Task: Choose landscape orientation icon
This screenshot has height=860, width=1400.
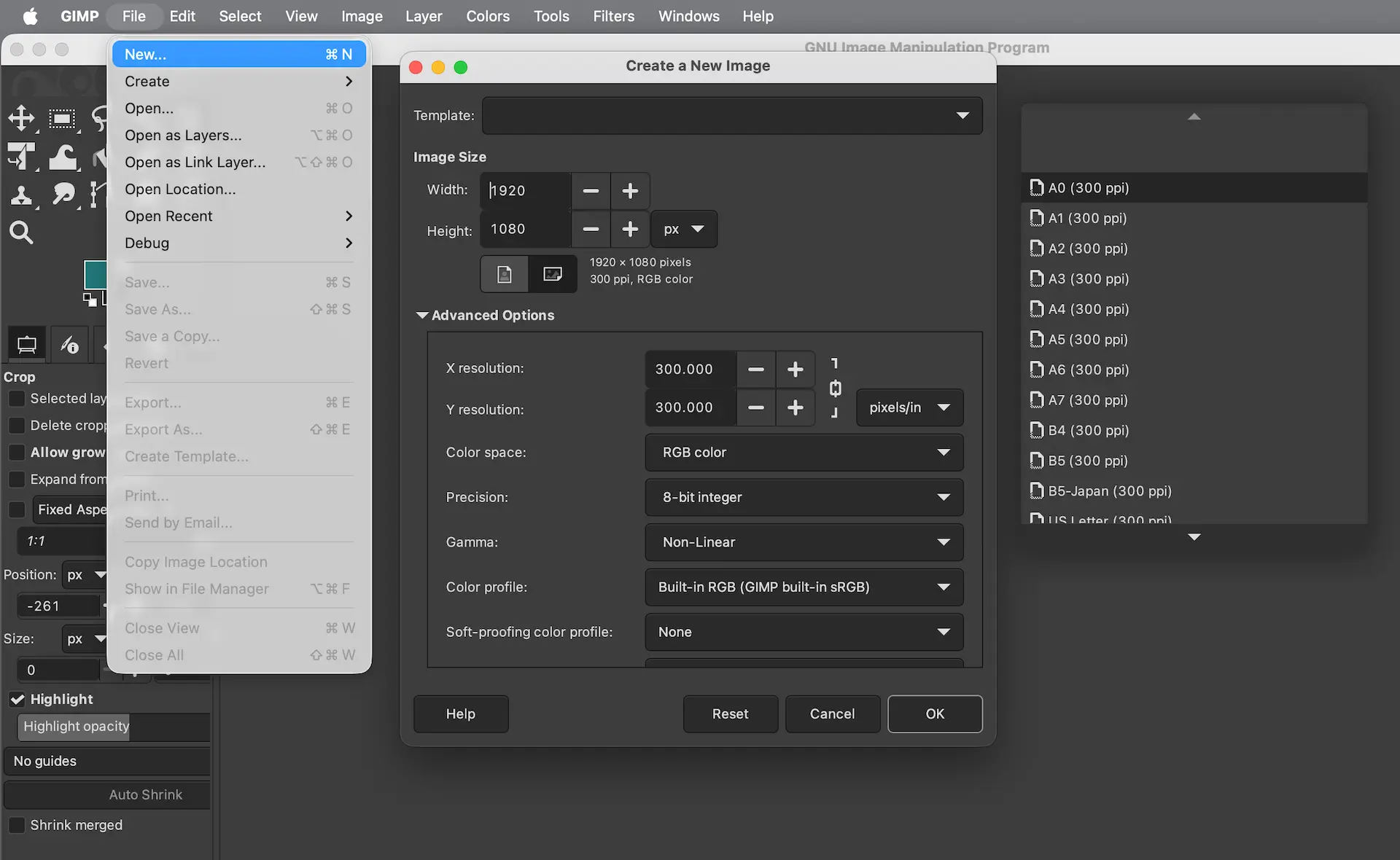Action: tap(553, 274)
